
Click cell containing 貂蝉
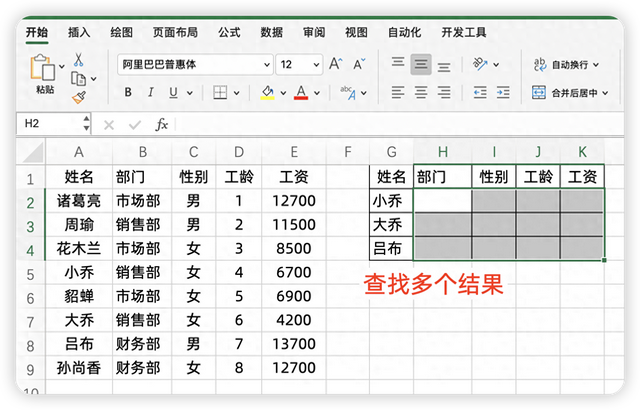79,296
